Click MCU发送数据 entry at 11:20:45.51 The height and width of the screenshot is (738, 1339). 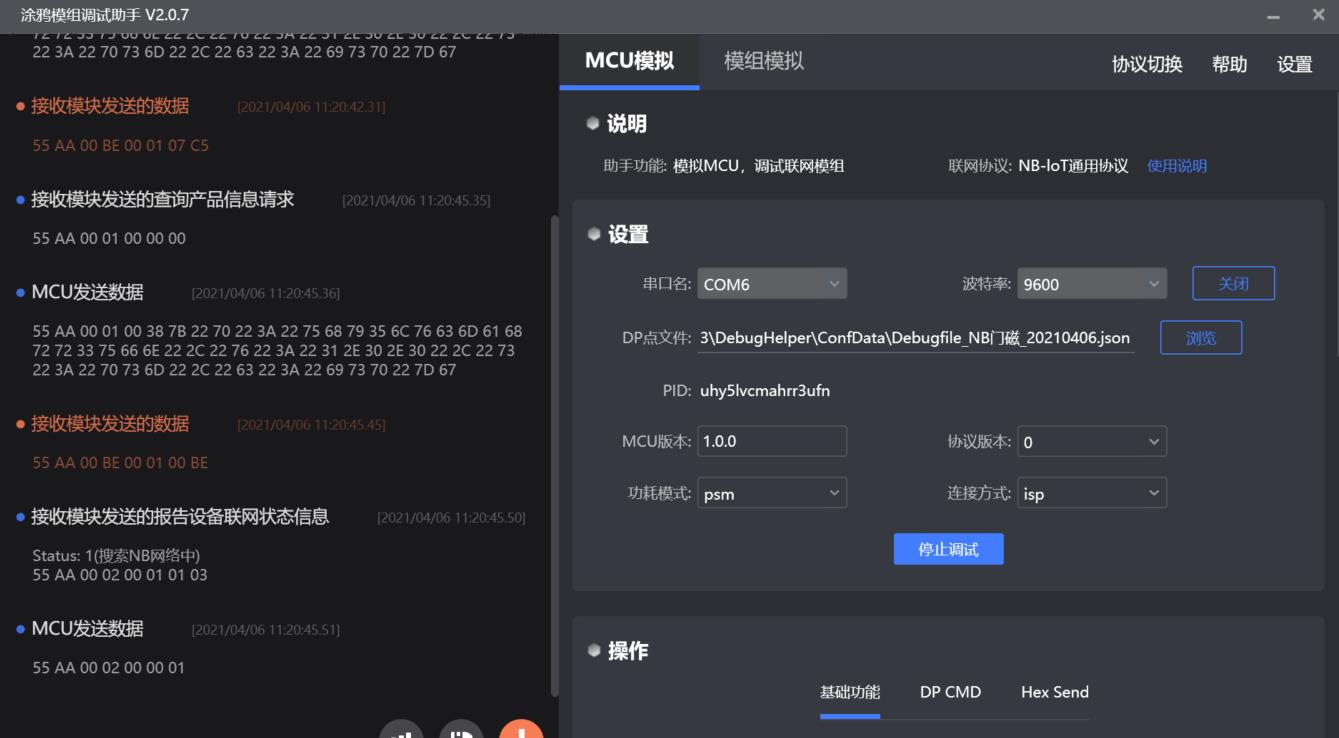point(87,629)
